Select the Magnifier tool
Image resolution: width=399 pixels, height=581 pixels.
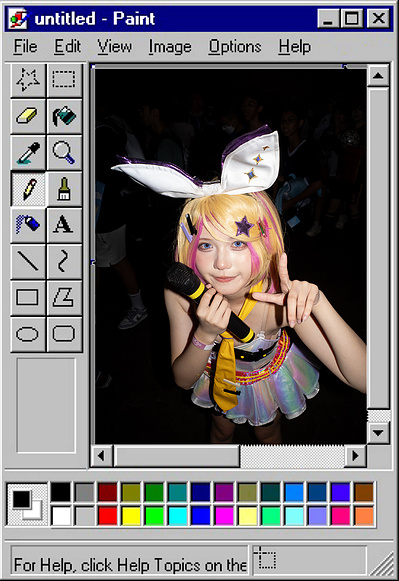64,153
